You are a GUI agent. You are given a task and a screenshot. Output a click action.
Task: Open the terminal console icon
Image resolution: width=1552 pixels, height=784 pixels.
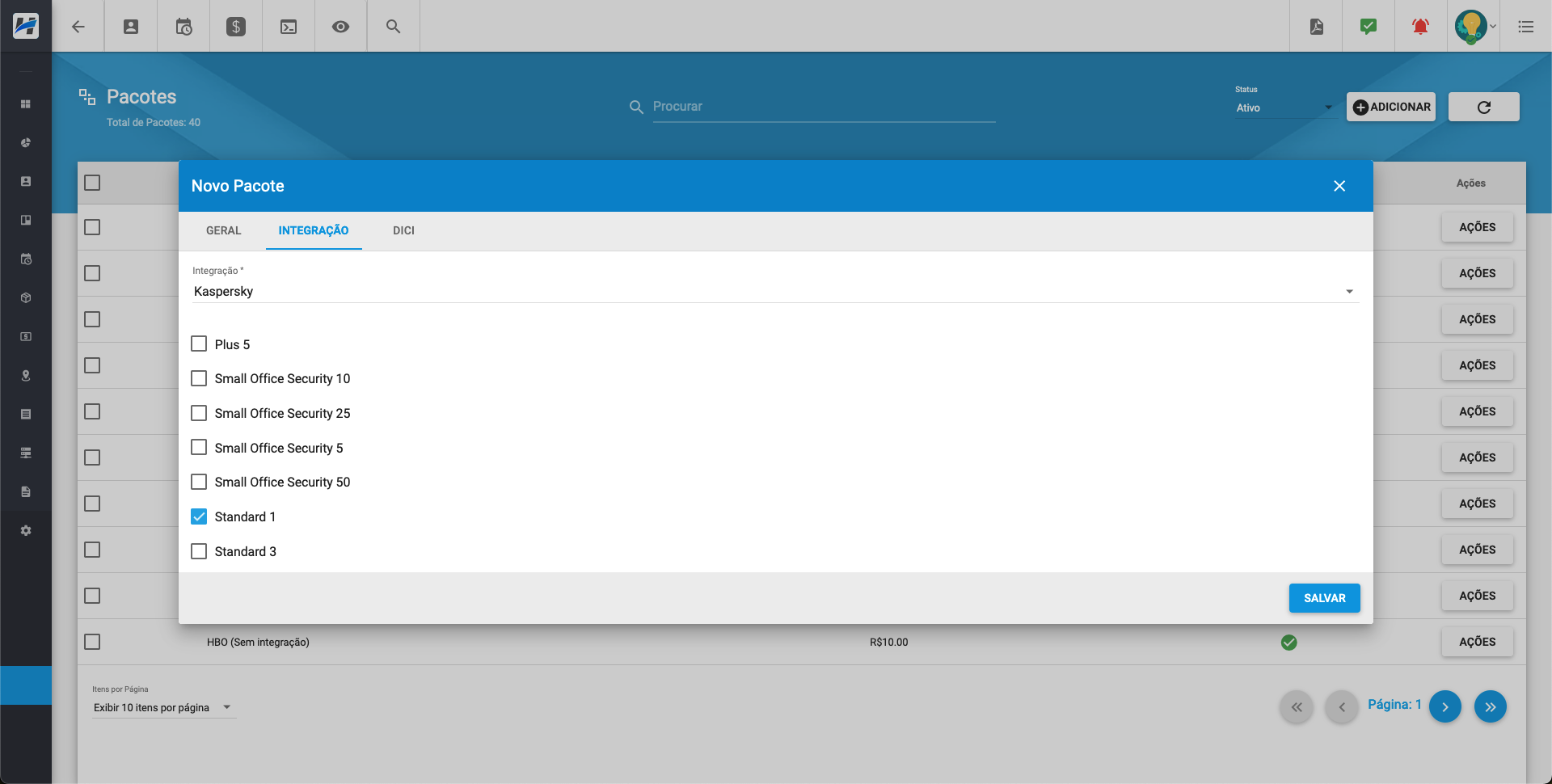click(289, 27)
